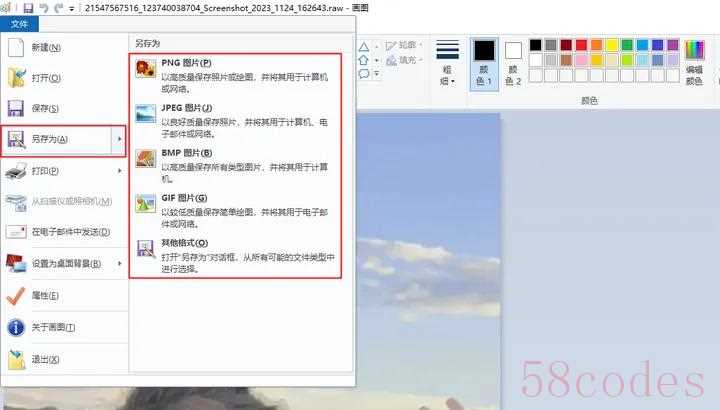720x410 pixels.
Task: Click the Redo arrow in the title bar
Action: tap(58, 8)
